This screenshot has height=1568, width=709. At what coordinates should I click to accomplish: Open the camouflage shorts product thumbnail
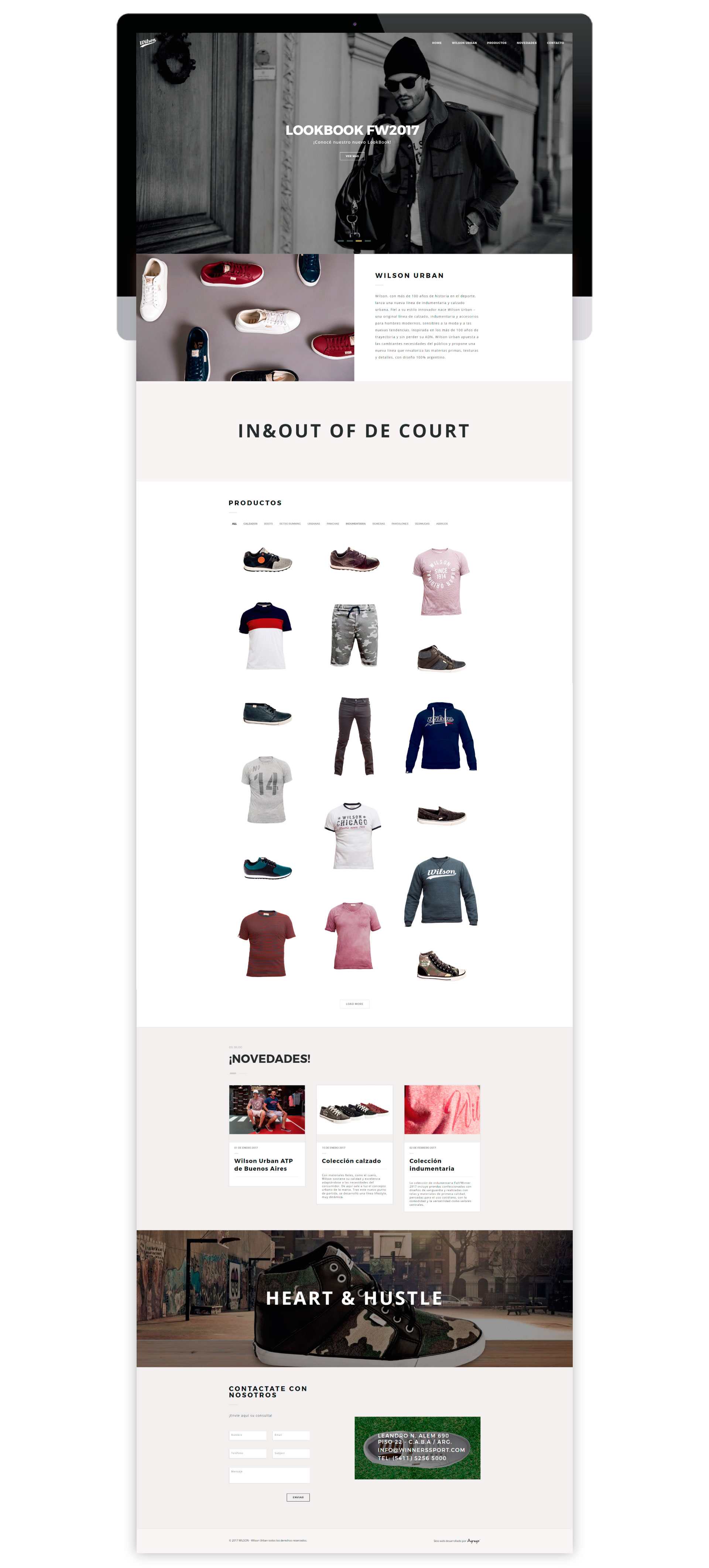pos(354,635)
